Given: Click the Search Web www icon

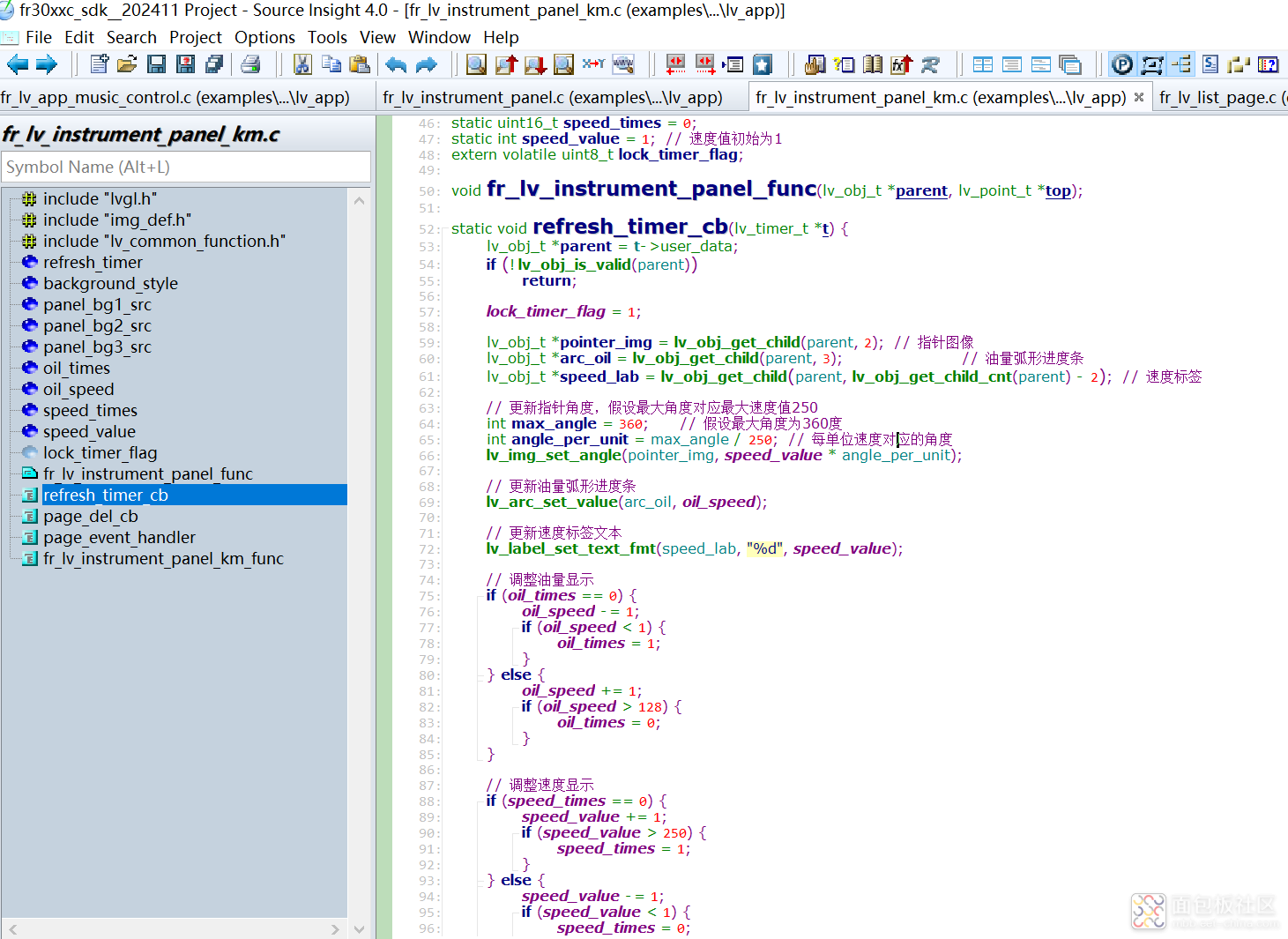Looking at the screenshot, I should [x=623, y=64].
